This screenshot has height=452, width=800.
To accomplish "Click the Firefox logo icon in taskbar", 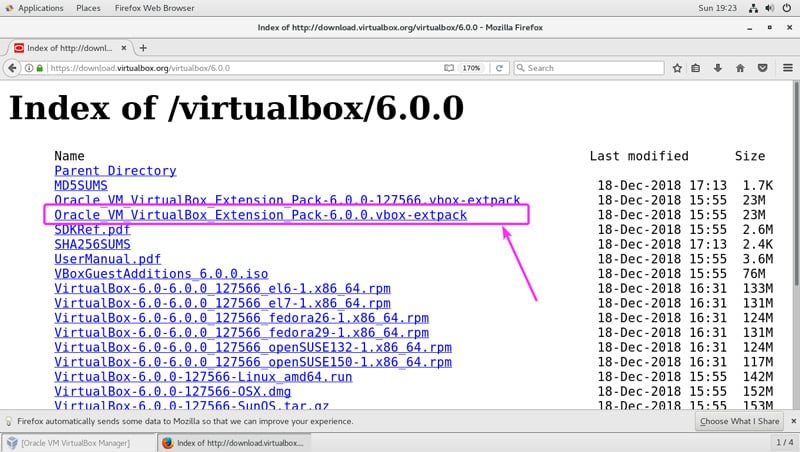I will pyautogui.click(x=167, y=443).
